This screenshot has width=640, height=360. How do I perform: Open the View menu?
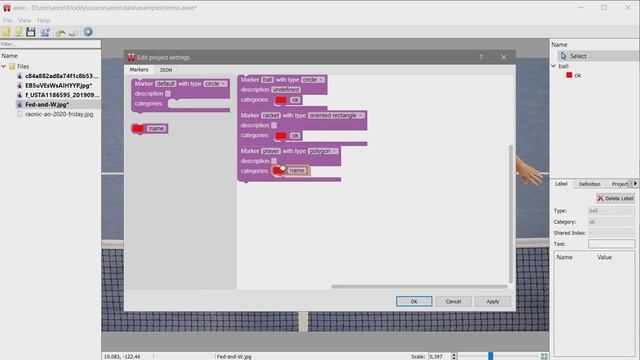pyautogui.click(x=24, y=20)
